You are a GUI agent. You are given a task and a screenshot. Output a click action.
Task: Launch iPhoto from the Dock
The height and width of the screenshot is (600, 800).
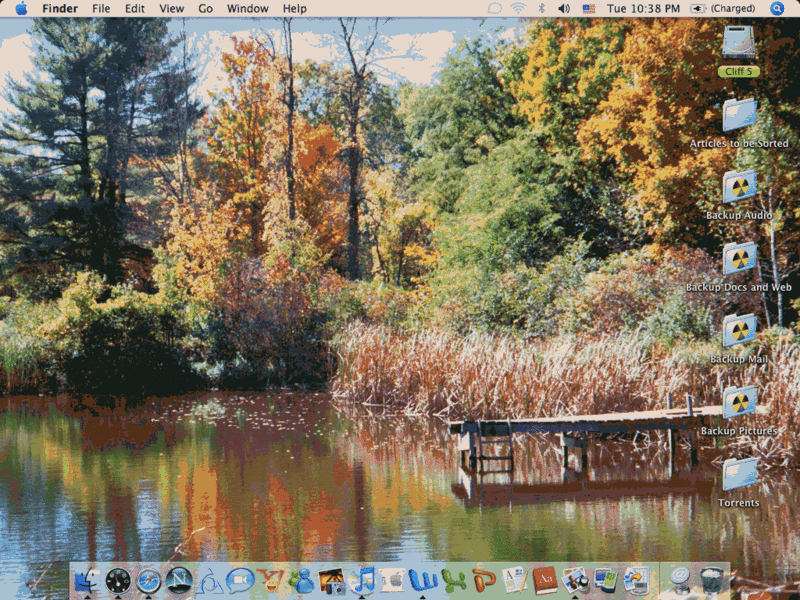tap(332, 581)
